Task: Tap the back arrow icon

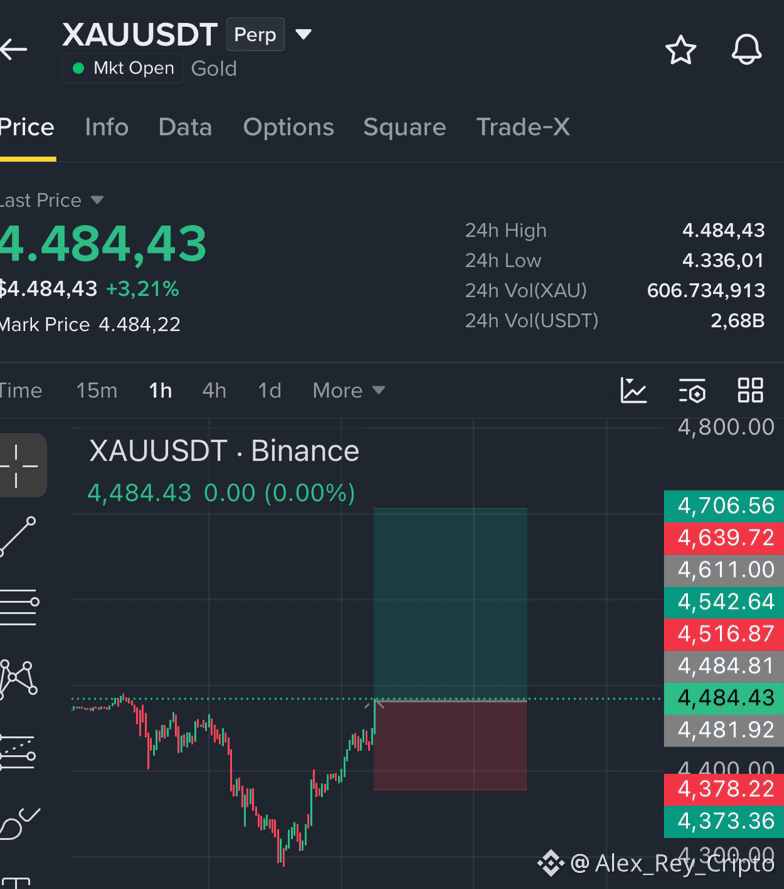Action: pos(14,49)
